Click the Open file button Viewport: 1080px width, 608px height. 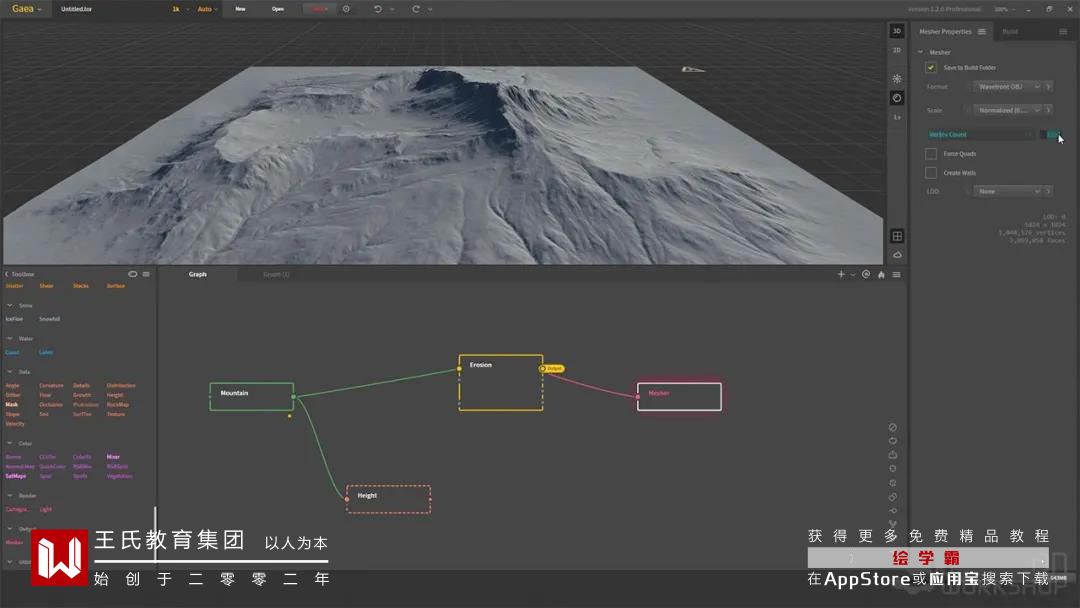click(x=278, y=9)
